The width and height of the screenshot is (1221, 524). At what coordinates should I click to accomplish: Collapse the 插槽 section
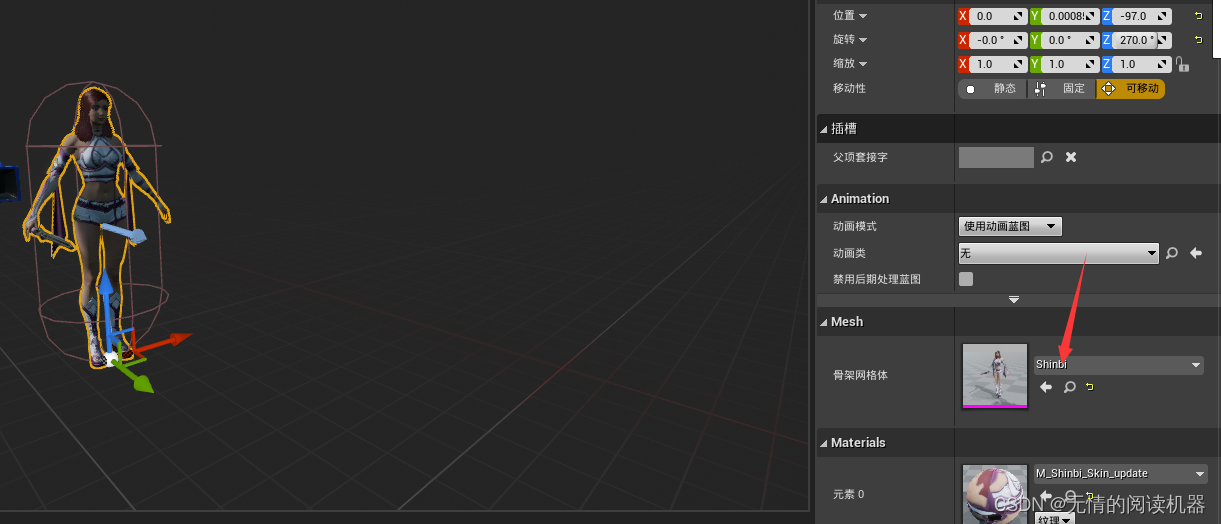[x=825, y=129]
